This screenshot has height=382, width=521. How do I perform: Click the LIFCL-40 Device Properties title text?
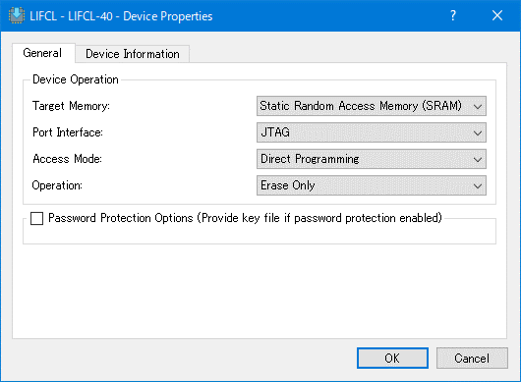121,16
